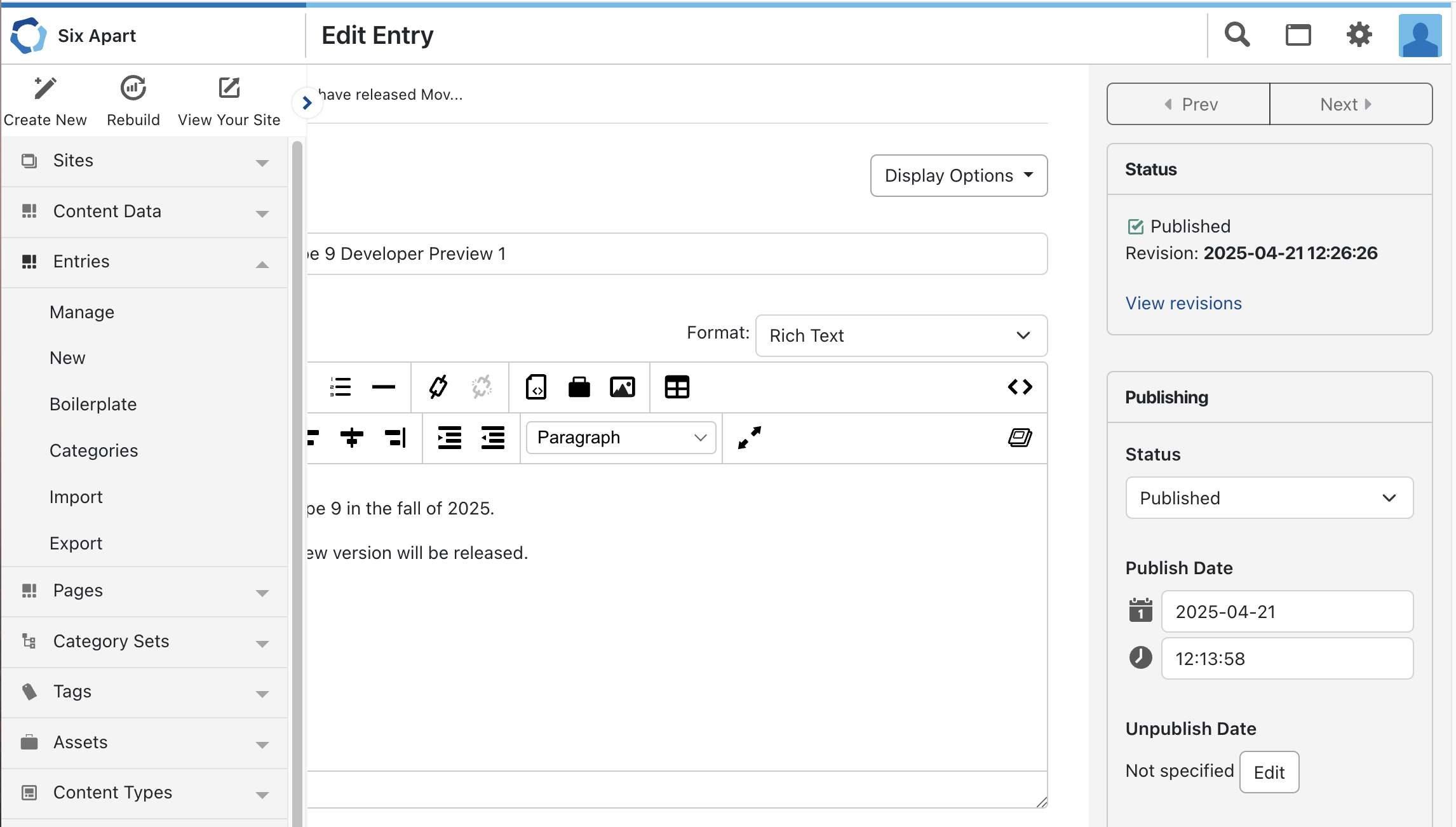Expand the collapsed sidebar chevron toggle
Screen dimensions: 1456x827
[x=307, y=102]
